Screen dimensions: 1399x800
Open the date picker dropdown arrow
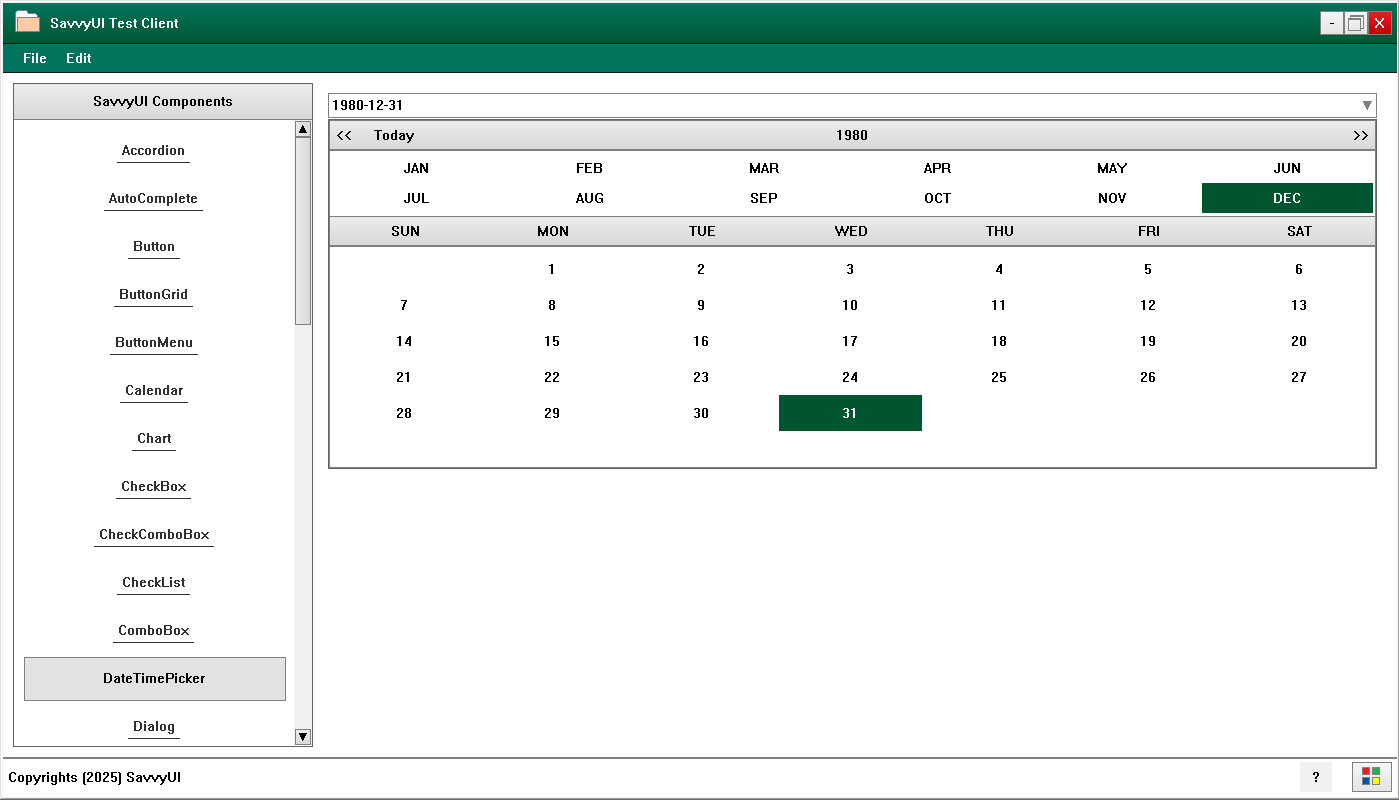(x=1367, y=104)
